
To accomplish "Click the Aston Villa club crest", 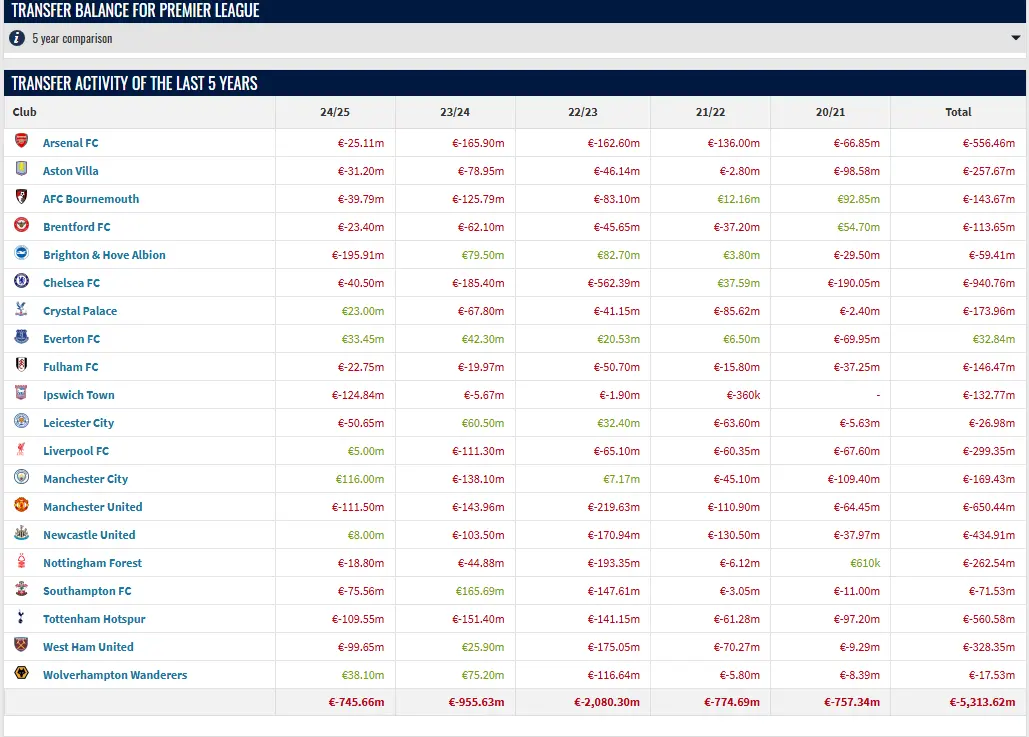I will coord(21,170).
